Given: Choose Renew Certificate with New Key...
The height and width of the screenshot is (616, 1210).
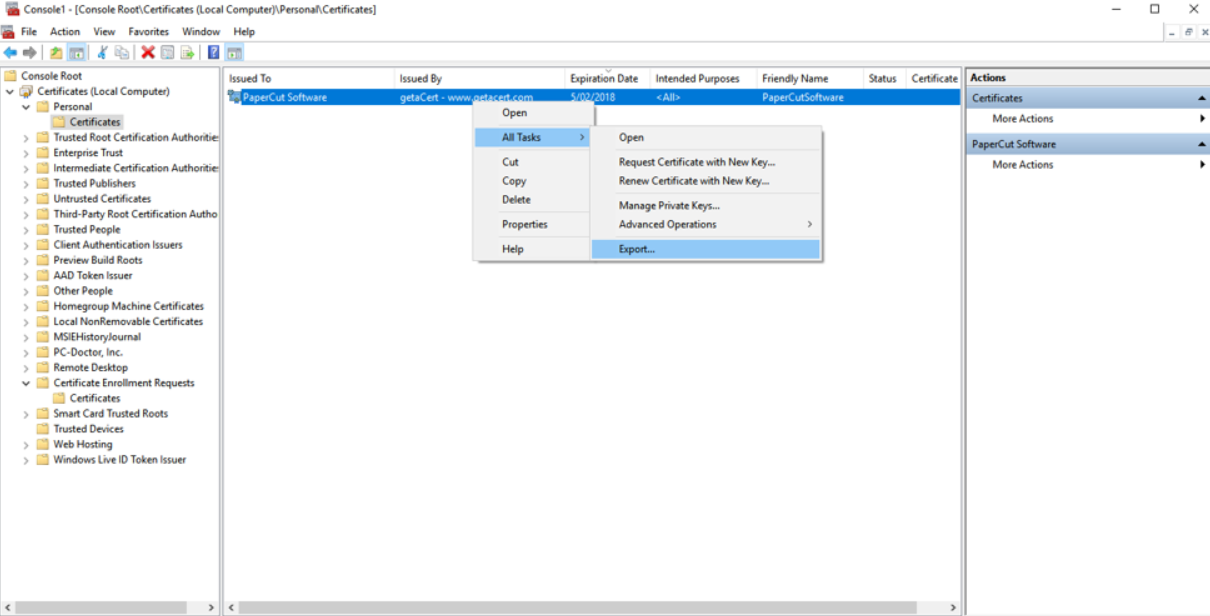Looking at the screenshot, I should [x=705, y=181].
